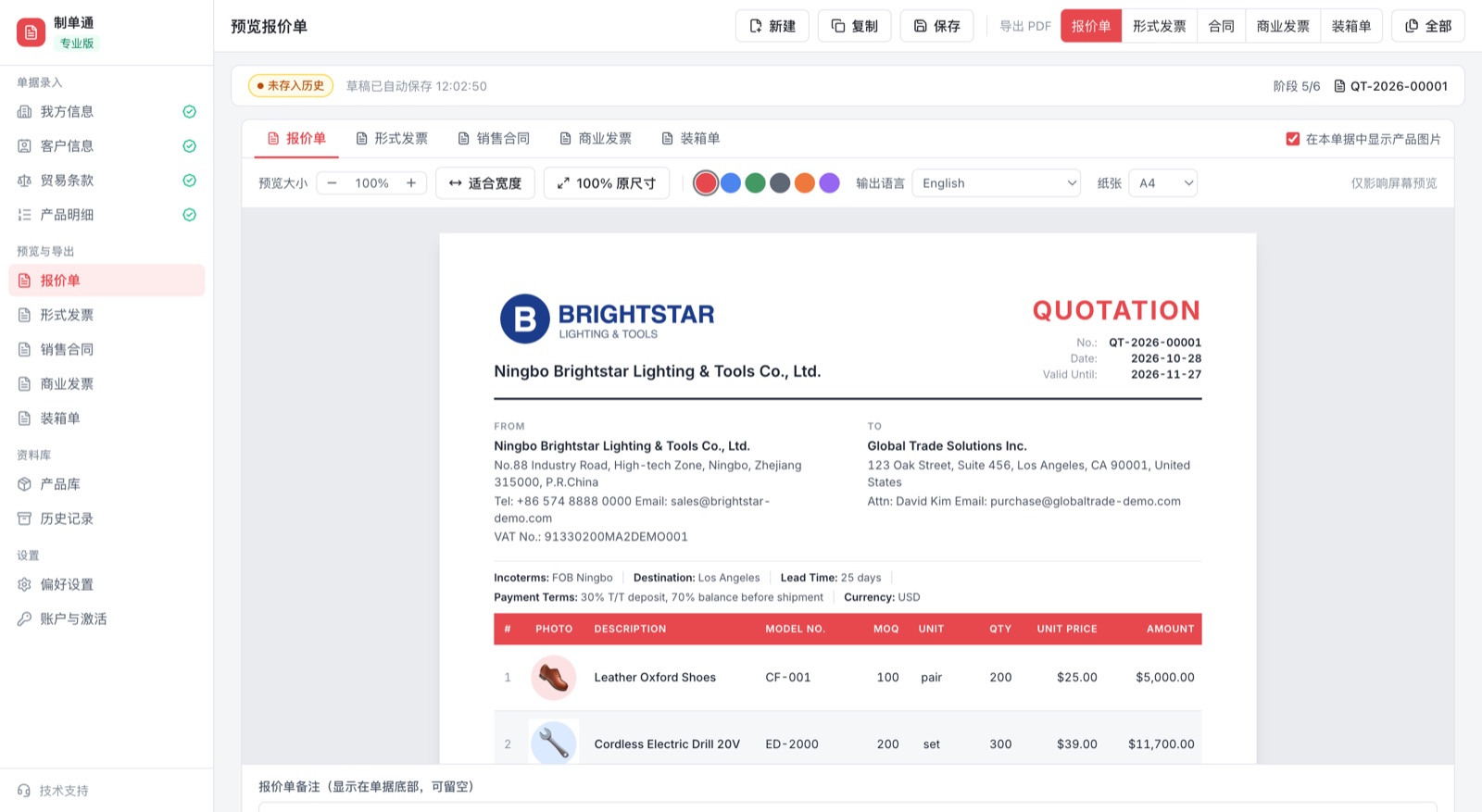
Task: Click the 新建 button
Action: 772,26
